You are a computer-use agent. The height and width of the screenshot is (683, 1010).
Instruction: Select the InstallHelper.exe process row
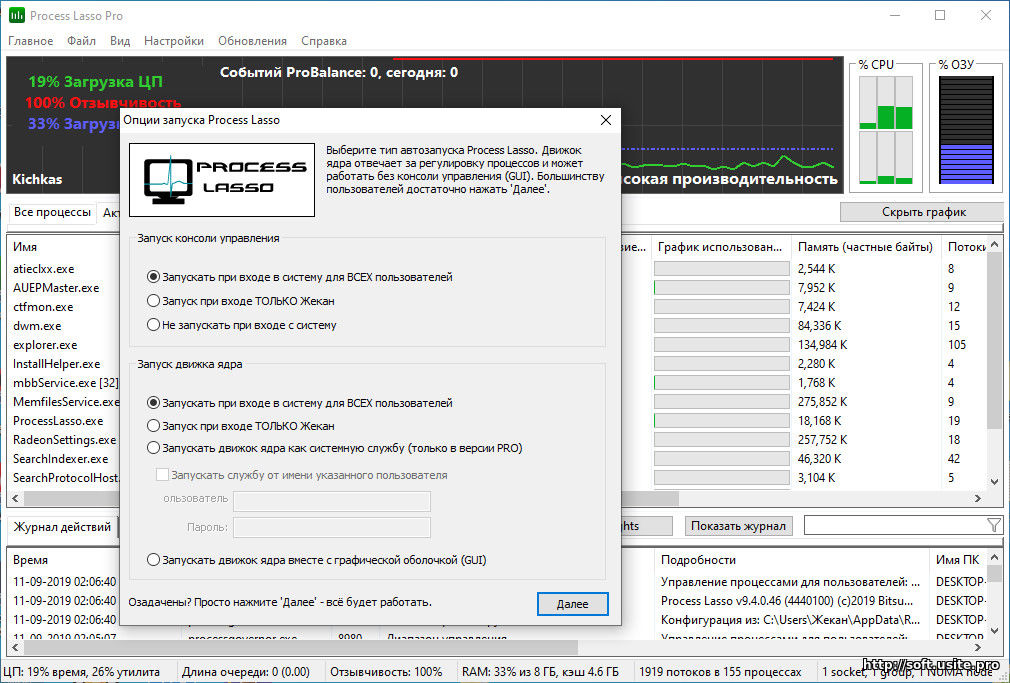click(57, 364)
